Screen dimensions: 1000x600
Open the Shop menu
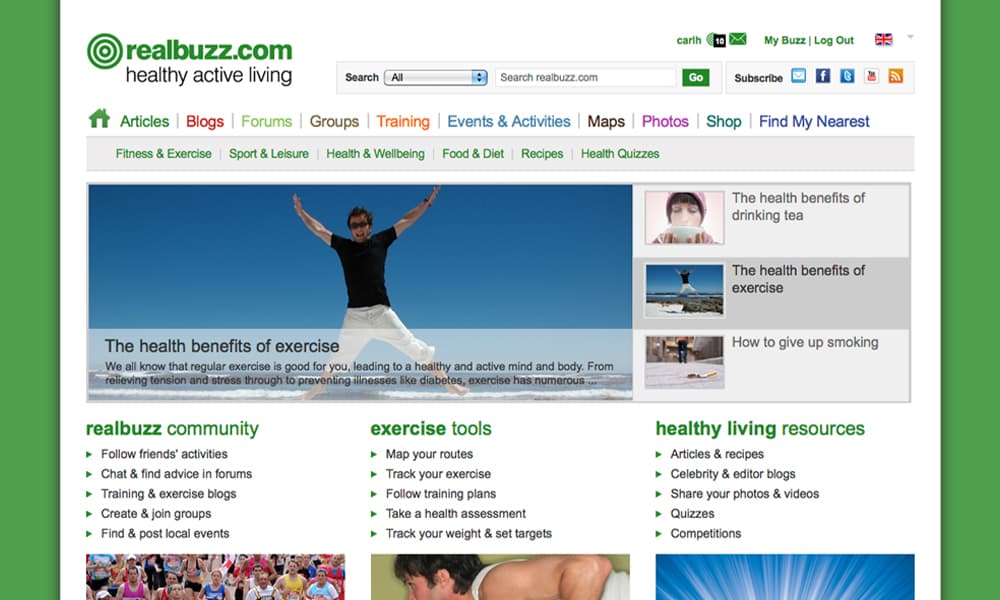pyautogui.click(x=724, y=121)
